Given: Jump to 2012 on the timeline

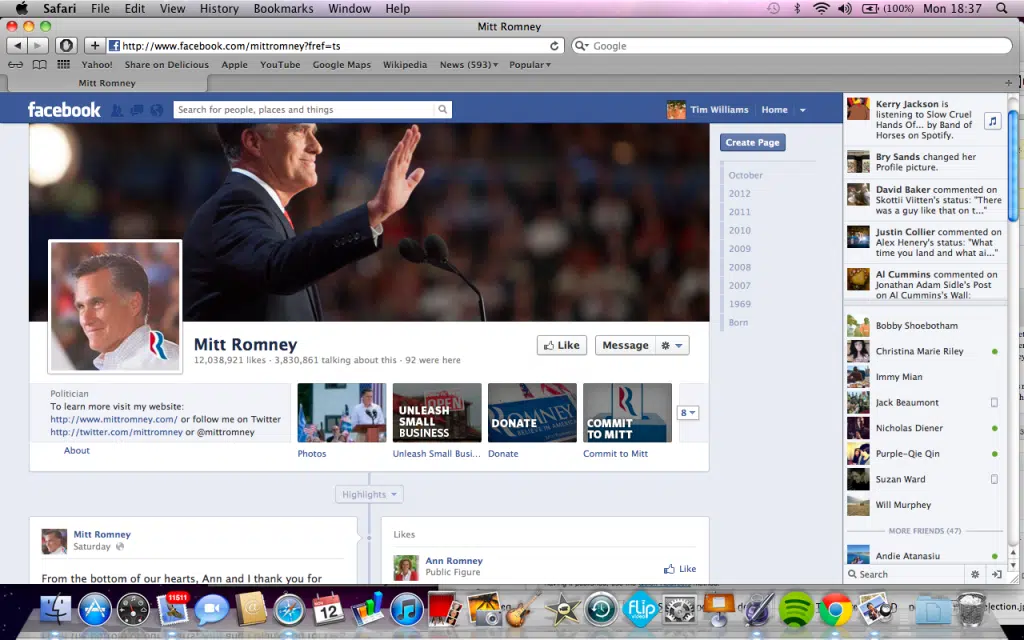Looking at the screenshot, I should click(739, 193).
